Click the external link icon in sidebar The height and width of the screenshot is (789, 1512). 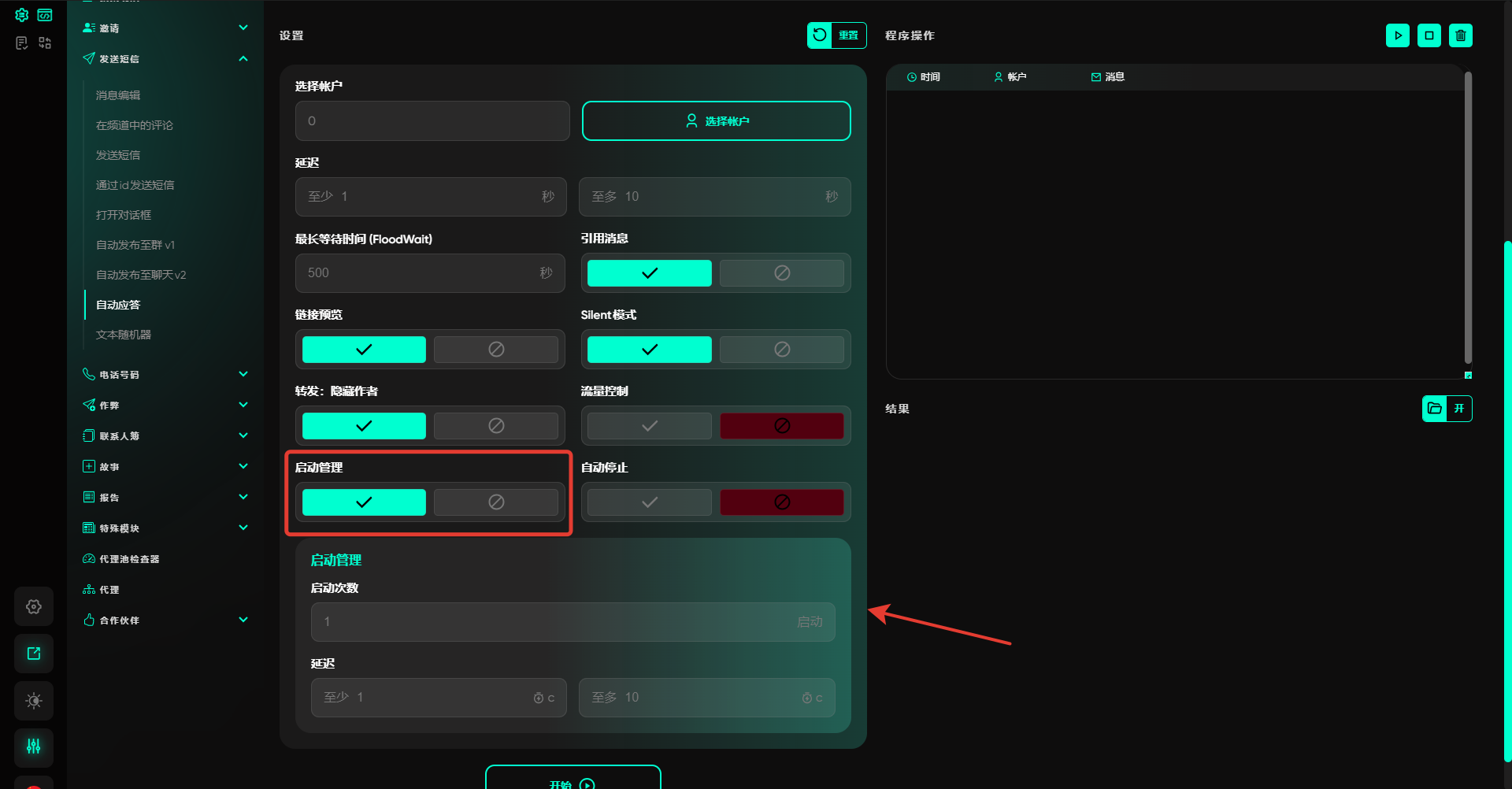point(34,654)
